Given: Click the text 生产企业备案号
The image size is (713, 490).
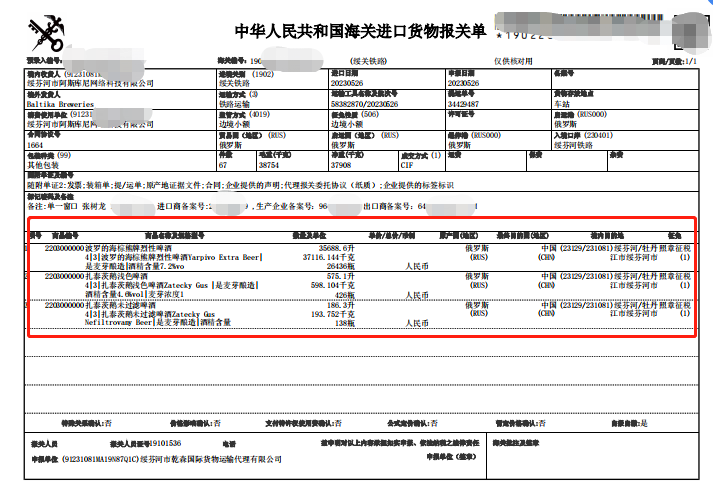Looking at the screenshot, I should tap(285, 206).
